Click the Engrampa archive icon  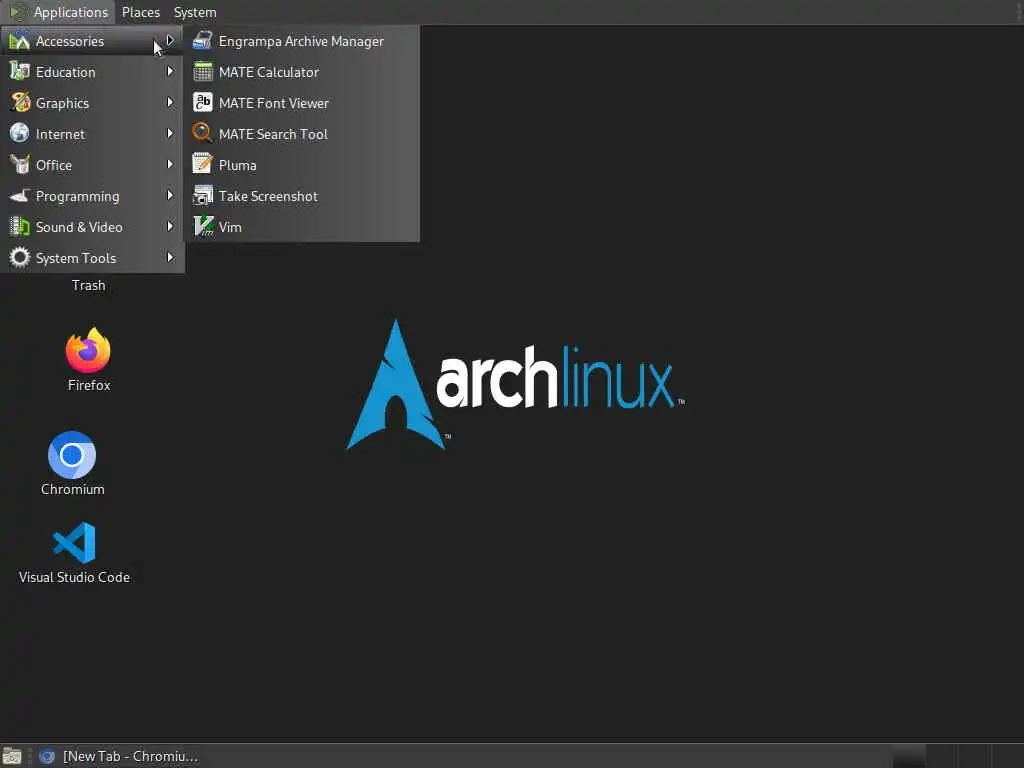pyautogui.click(x=202, y=40)
